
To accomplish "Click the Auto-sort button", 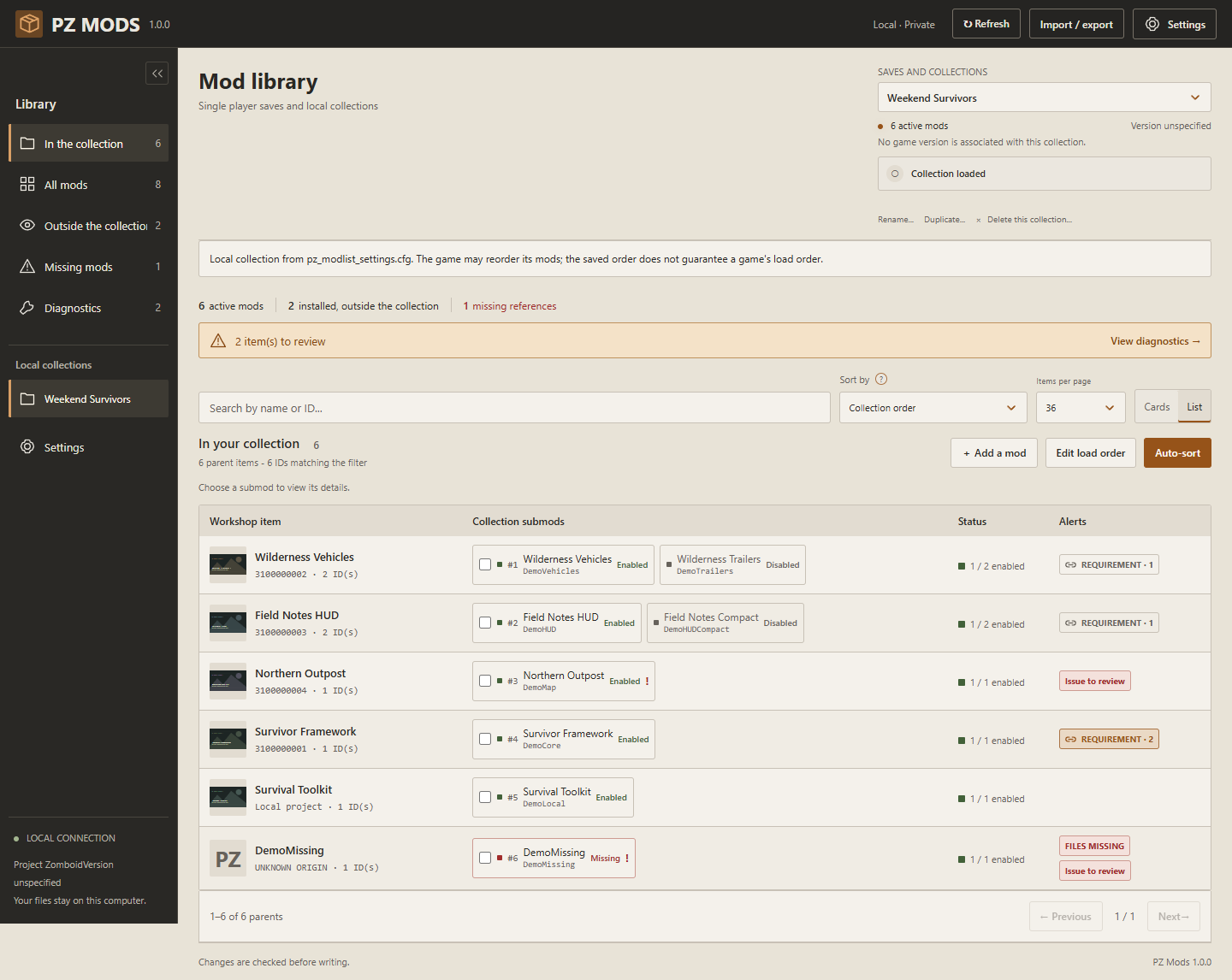I will point(1177,453).
